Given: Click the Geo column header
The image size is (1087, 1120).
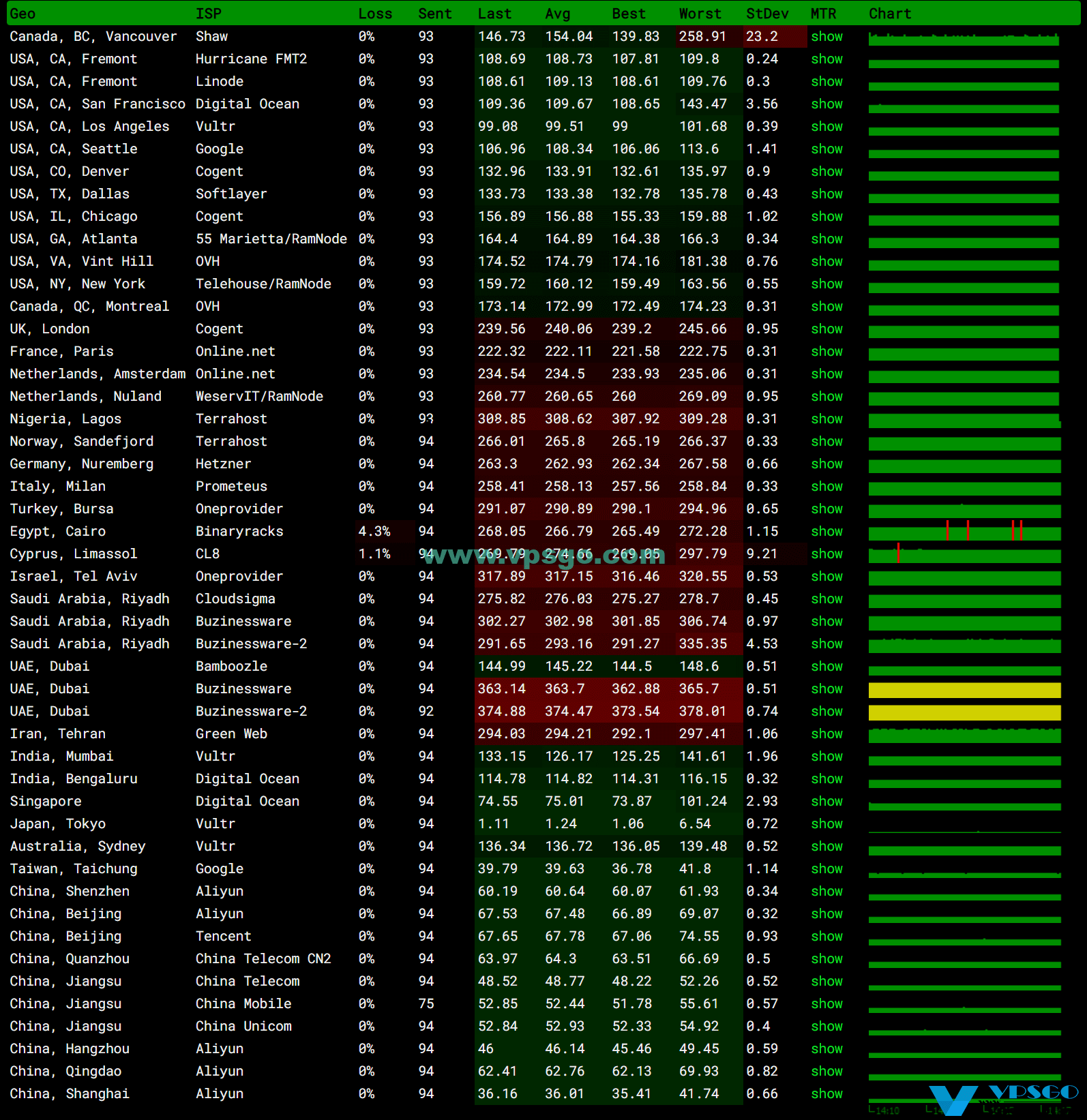Looking at the screenshot, I should pyautogui.click(x=23, y=14).
